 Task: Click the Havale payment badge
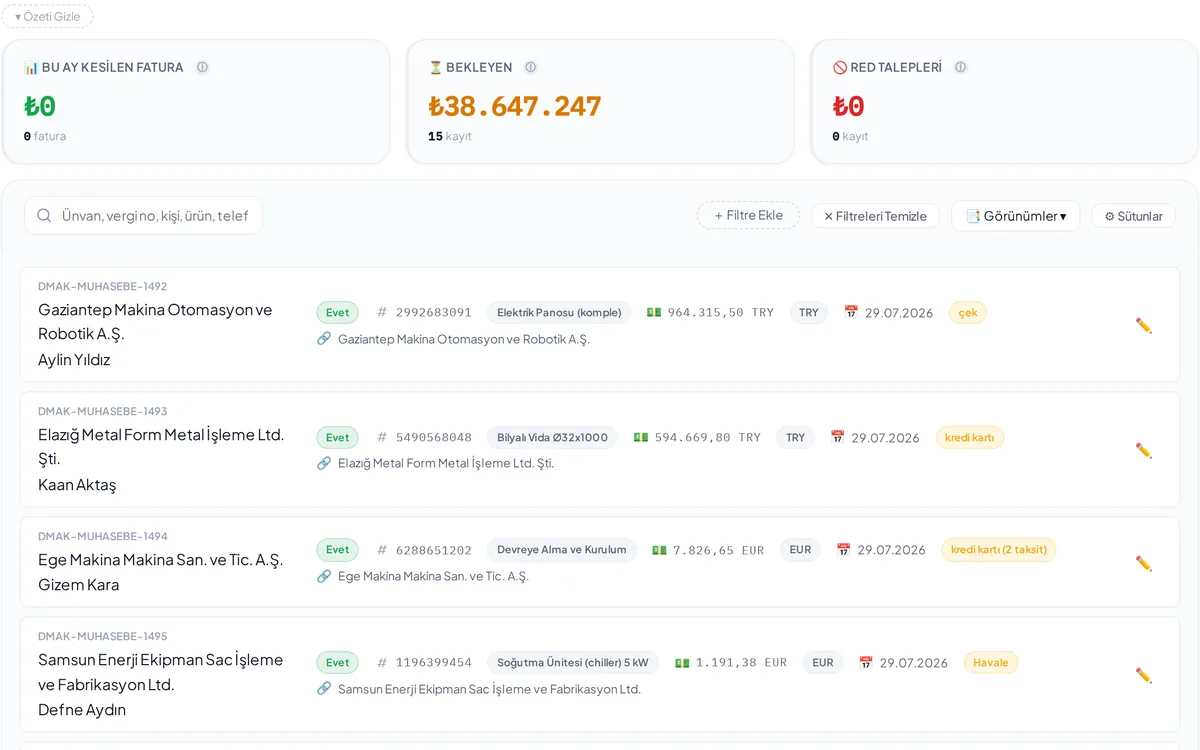pos(991,662)
